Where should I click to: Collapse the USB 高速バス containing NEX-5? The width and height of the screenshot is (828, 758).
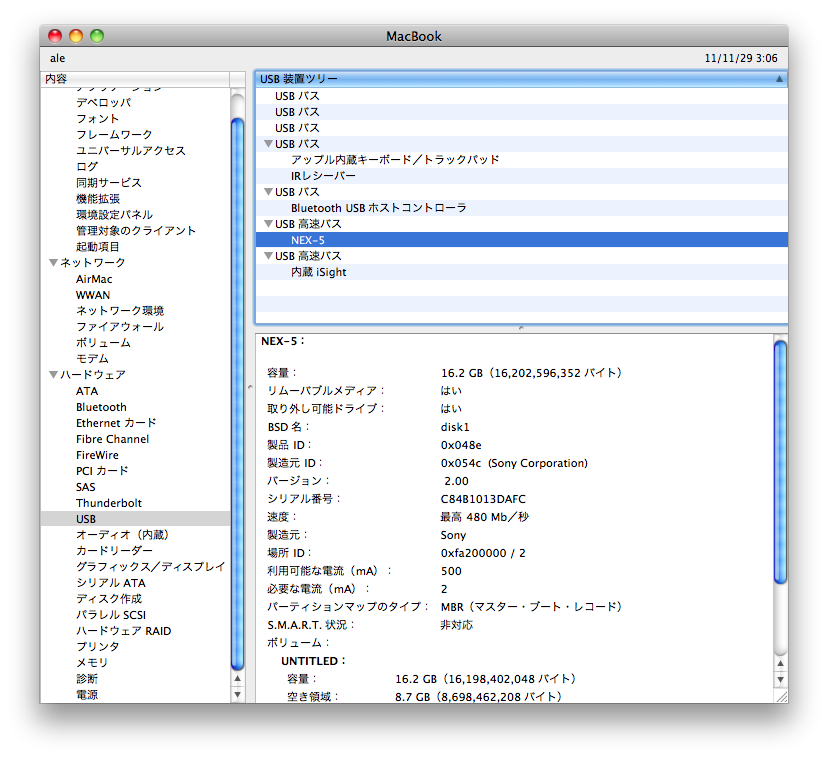(268, 224)
